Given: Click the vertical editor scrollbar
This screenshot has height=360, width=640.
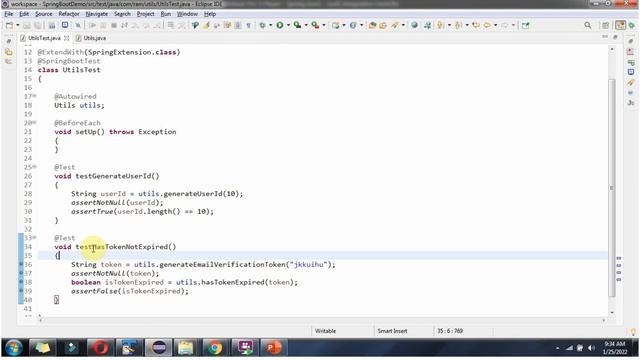Looking at the screenshot, I should 611,188.
